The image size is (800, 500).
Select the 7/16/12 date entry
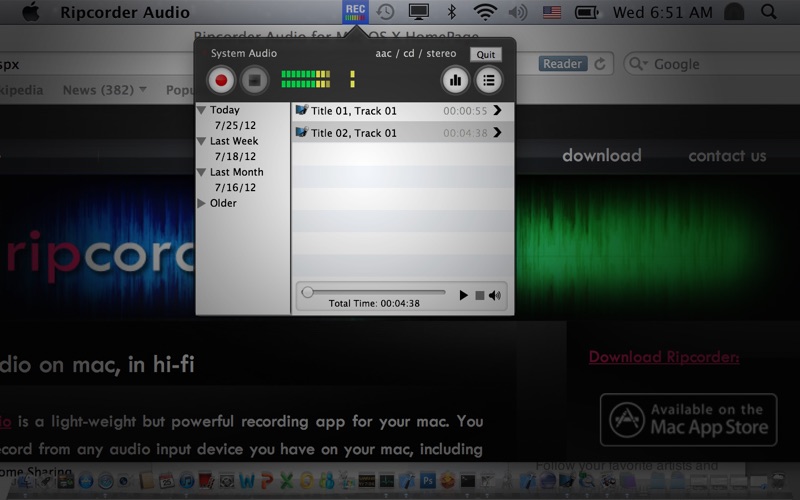pos(235,188)
